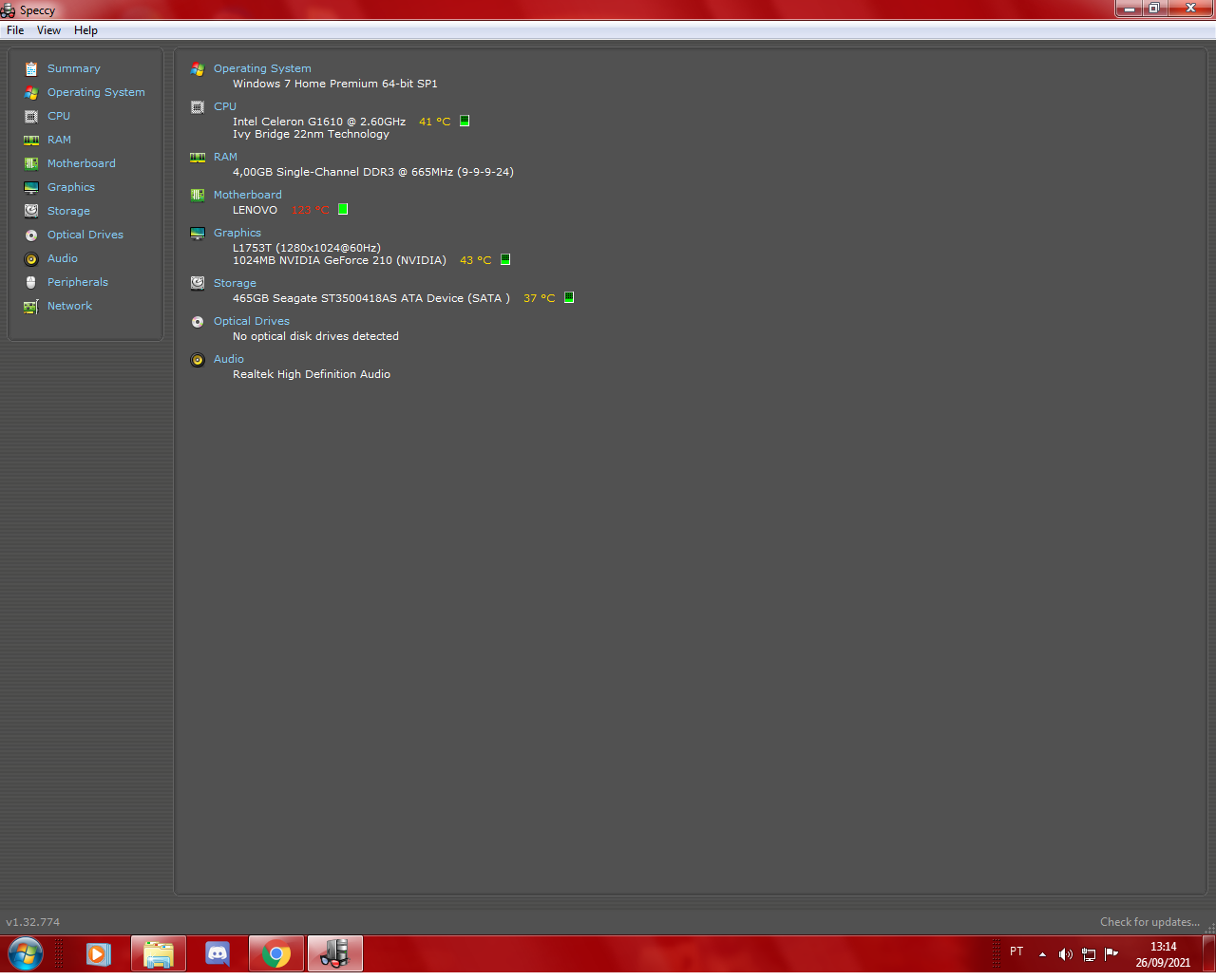This screenshot has width=1216, height=980.
Task: Click Check for updates link
Action: 1149,922
